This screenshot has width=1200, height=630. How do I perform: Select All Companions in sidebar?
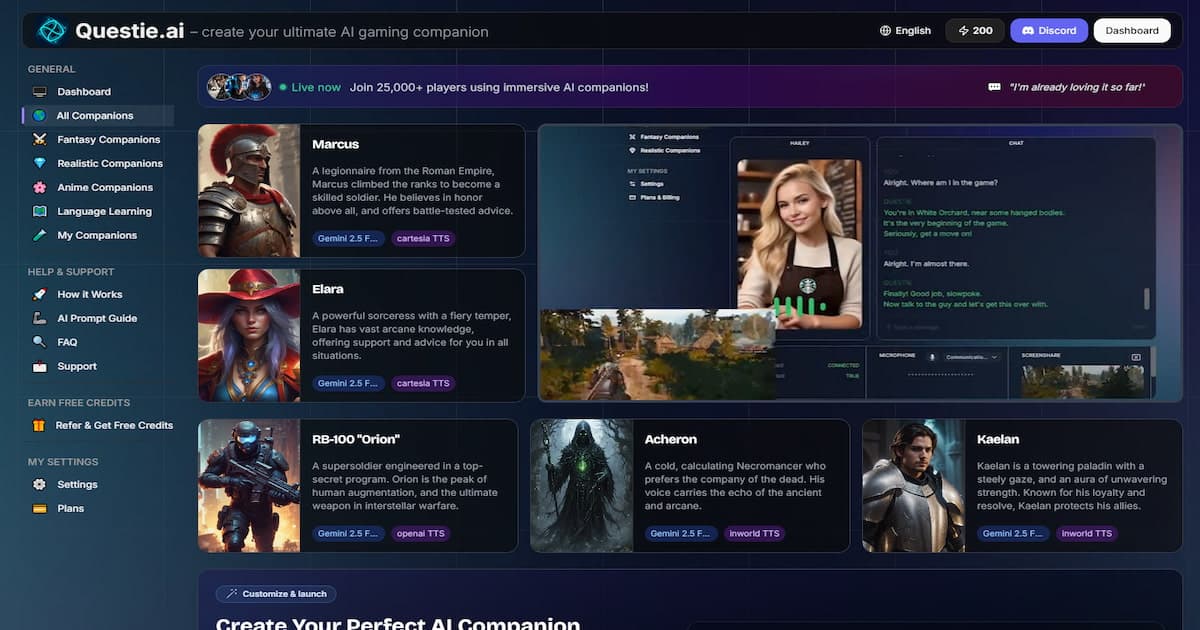pyautogui.click(x=98, y=116)
